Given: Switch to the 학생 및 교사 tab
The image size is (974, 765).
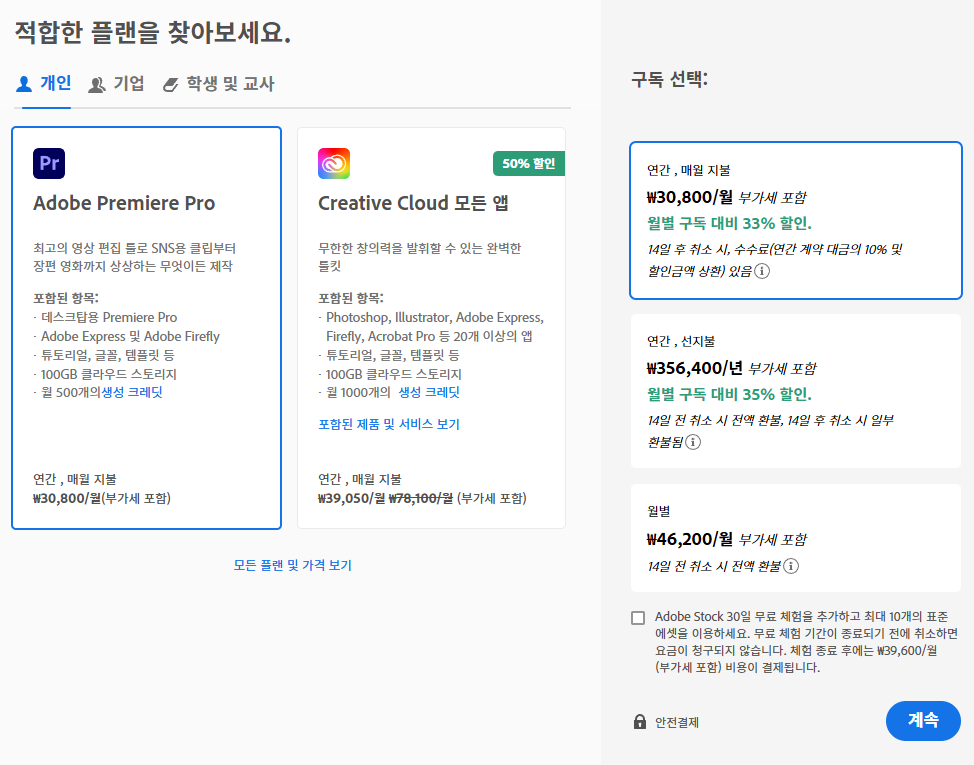Looking at the screenshot, I should [x=218, y=84].
